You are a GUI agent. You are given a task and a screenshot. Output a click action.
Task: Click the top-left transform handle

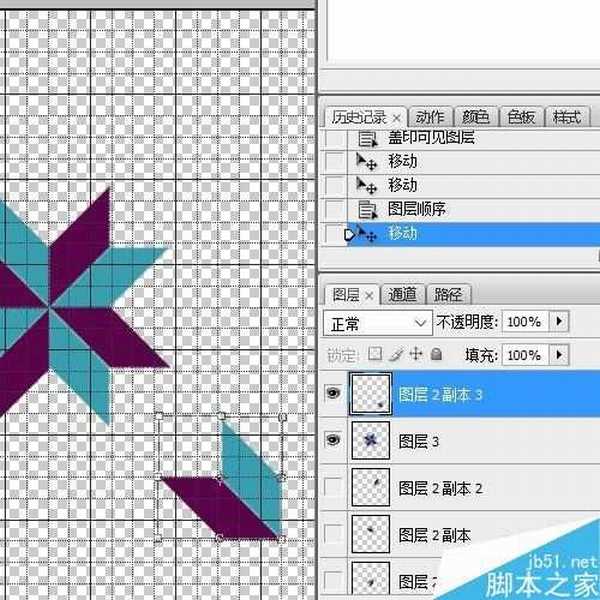click(159, 416)
